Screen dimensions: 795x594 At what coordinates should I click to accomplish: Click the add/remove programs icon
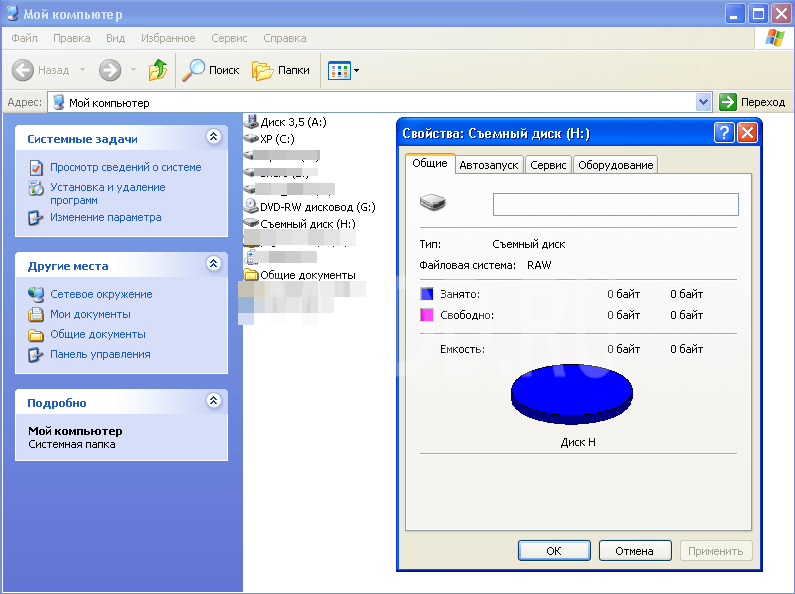point(36,188)
